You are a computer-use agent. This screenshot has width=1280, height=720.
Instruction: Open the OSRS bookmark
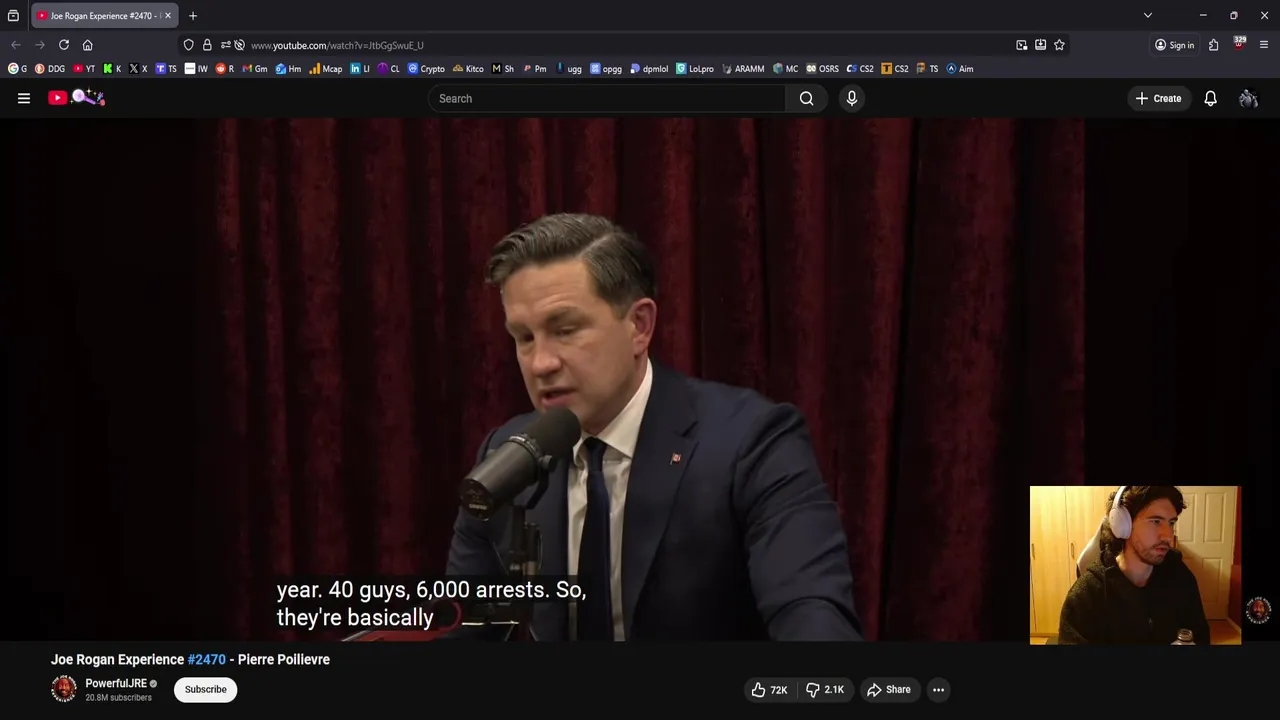(823, 69)
